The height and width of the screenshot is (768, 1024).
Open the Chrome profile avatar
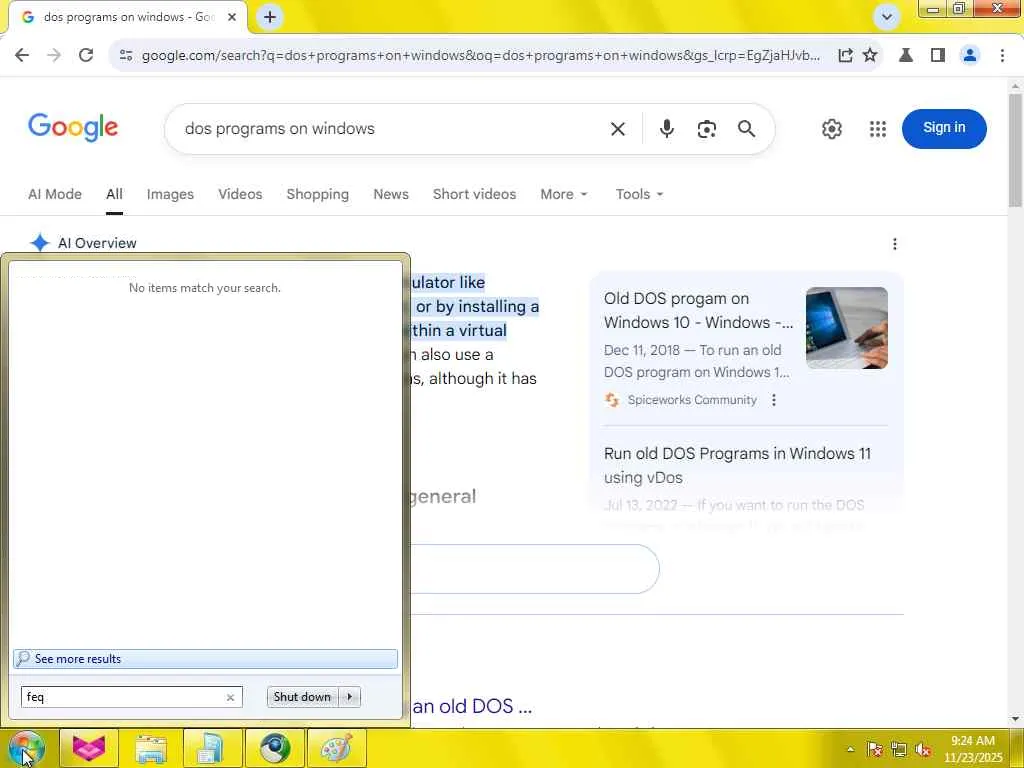tap(970, 56)
